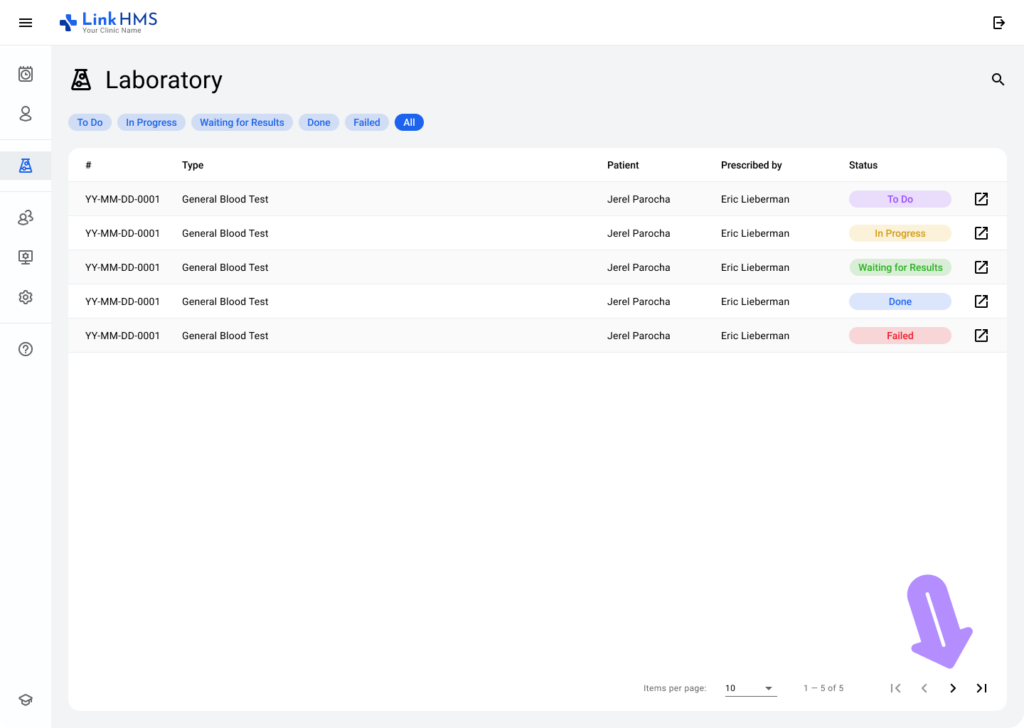Select the Laboratory flask sidebar icon
Screen dimensions: 1024x728
25,165
